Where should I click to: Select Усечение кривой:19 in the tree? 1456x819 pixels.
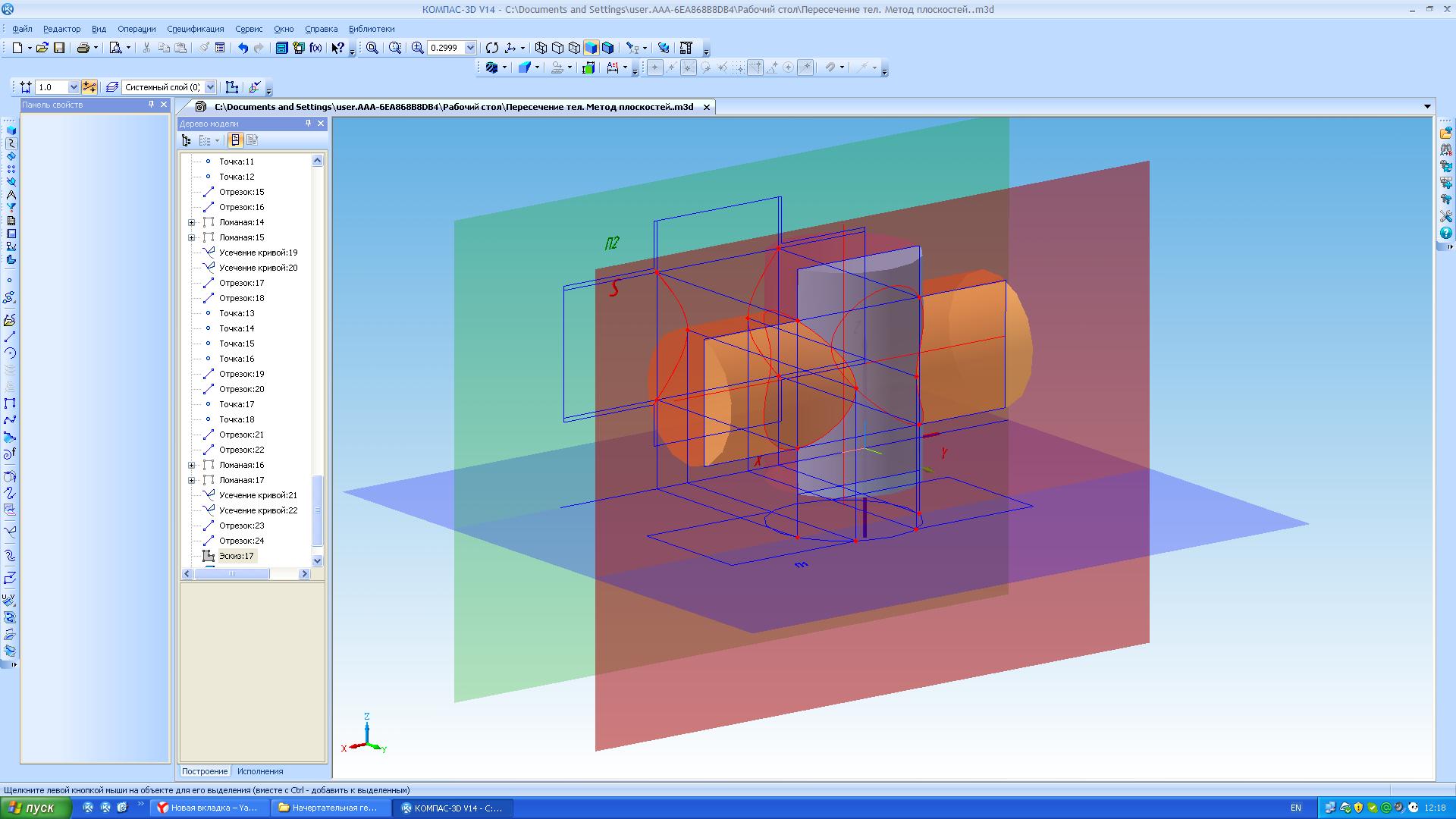[x=258, y=253]
